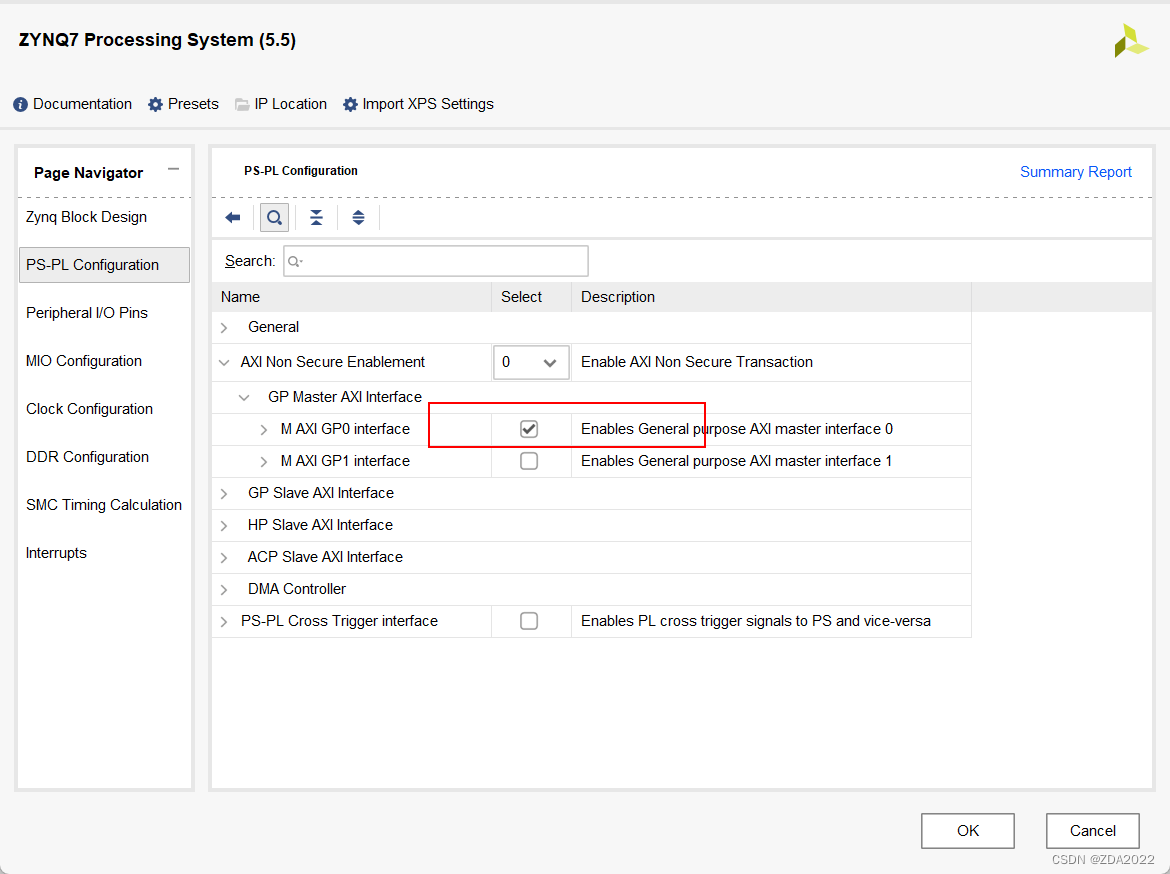
Task: Click inside the Search input field
Action: pyautogui.click(x=436, y=261)
